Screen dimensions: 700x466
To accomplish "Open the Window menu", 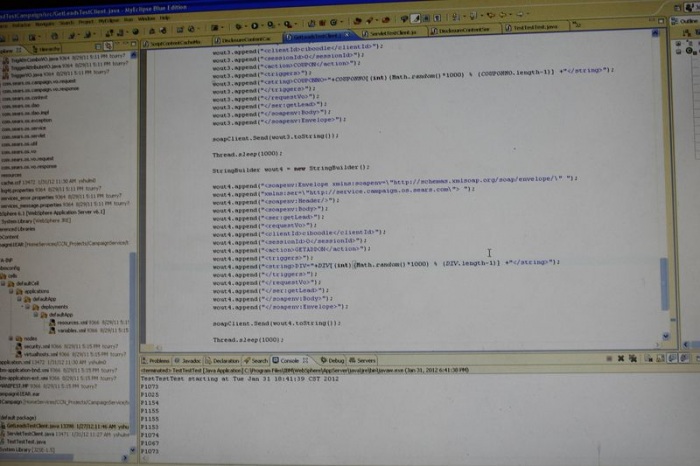I will 146,19.
